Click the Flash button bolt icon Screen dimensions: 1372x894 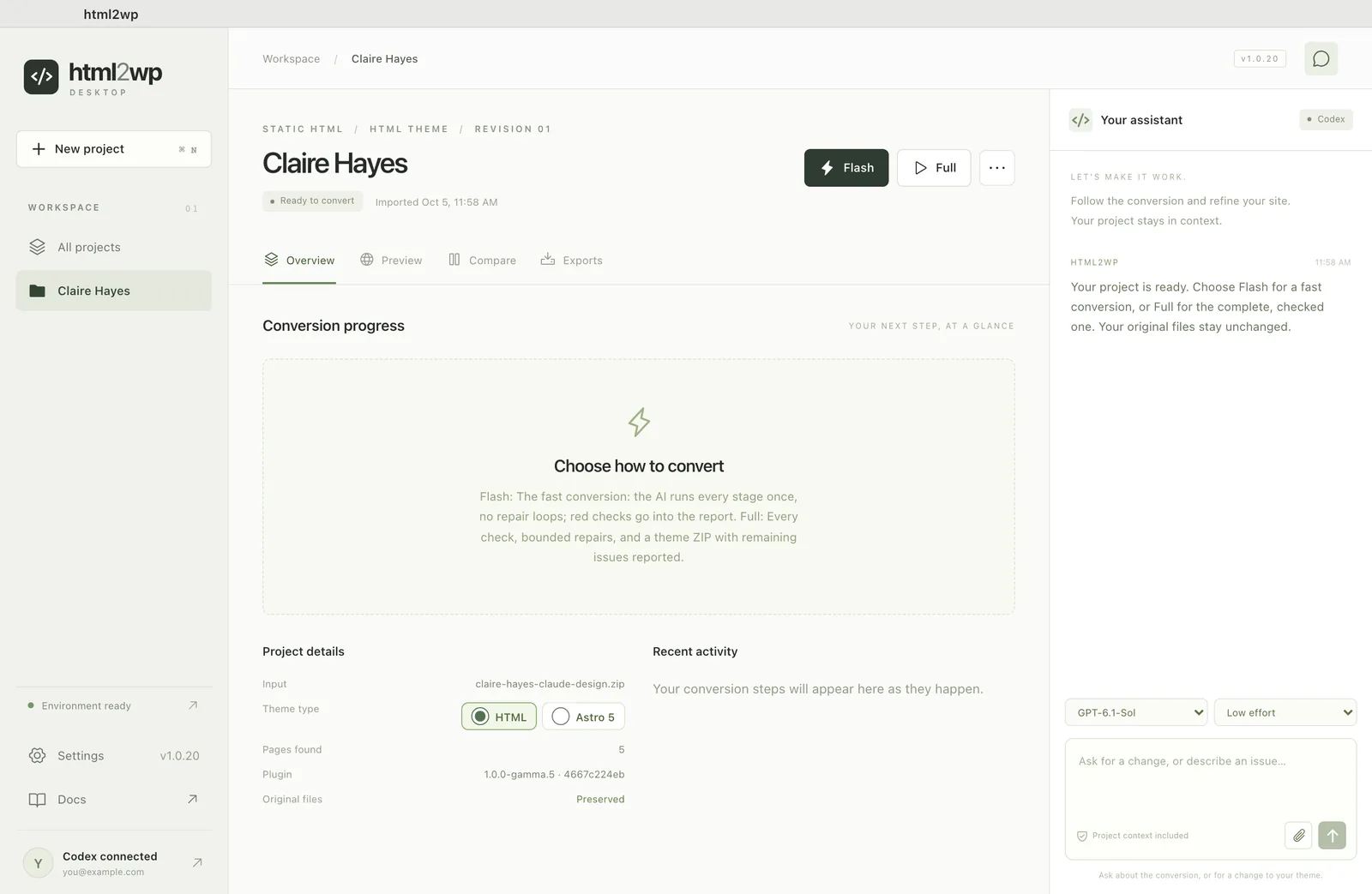(827, 168)
